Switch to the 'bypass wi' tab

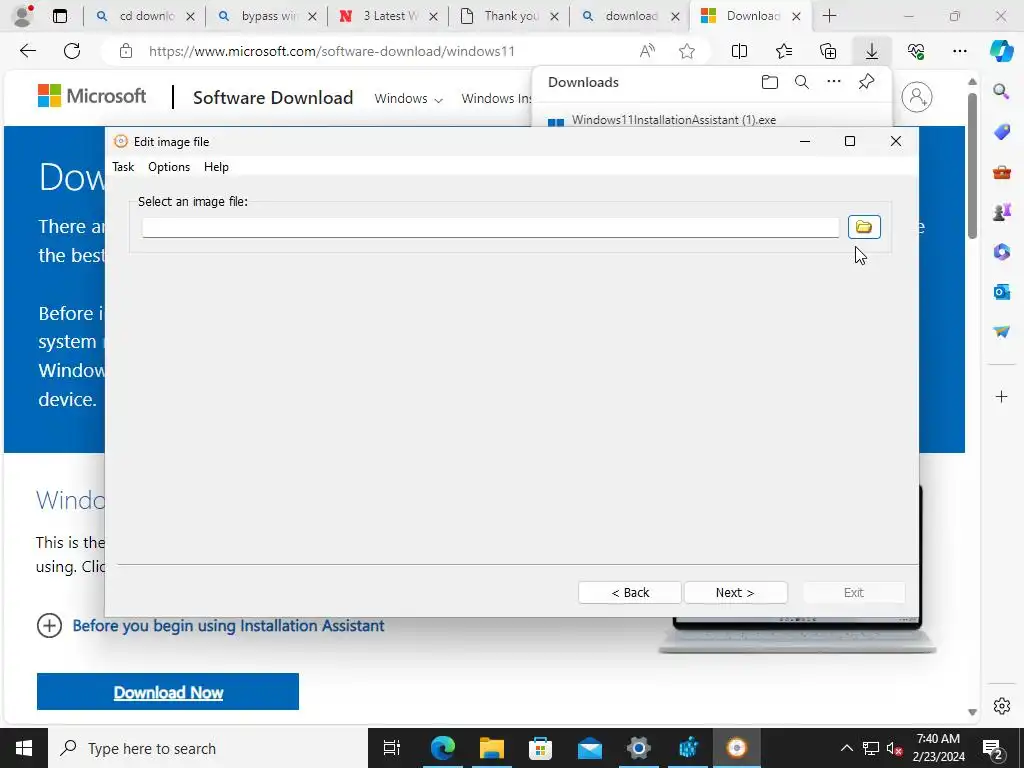[x=268, y=16]
